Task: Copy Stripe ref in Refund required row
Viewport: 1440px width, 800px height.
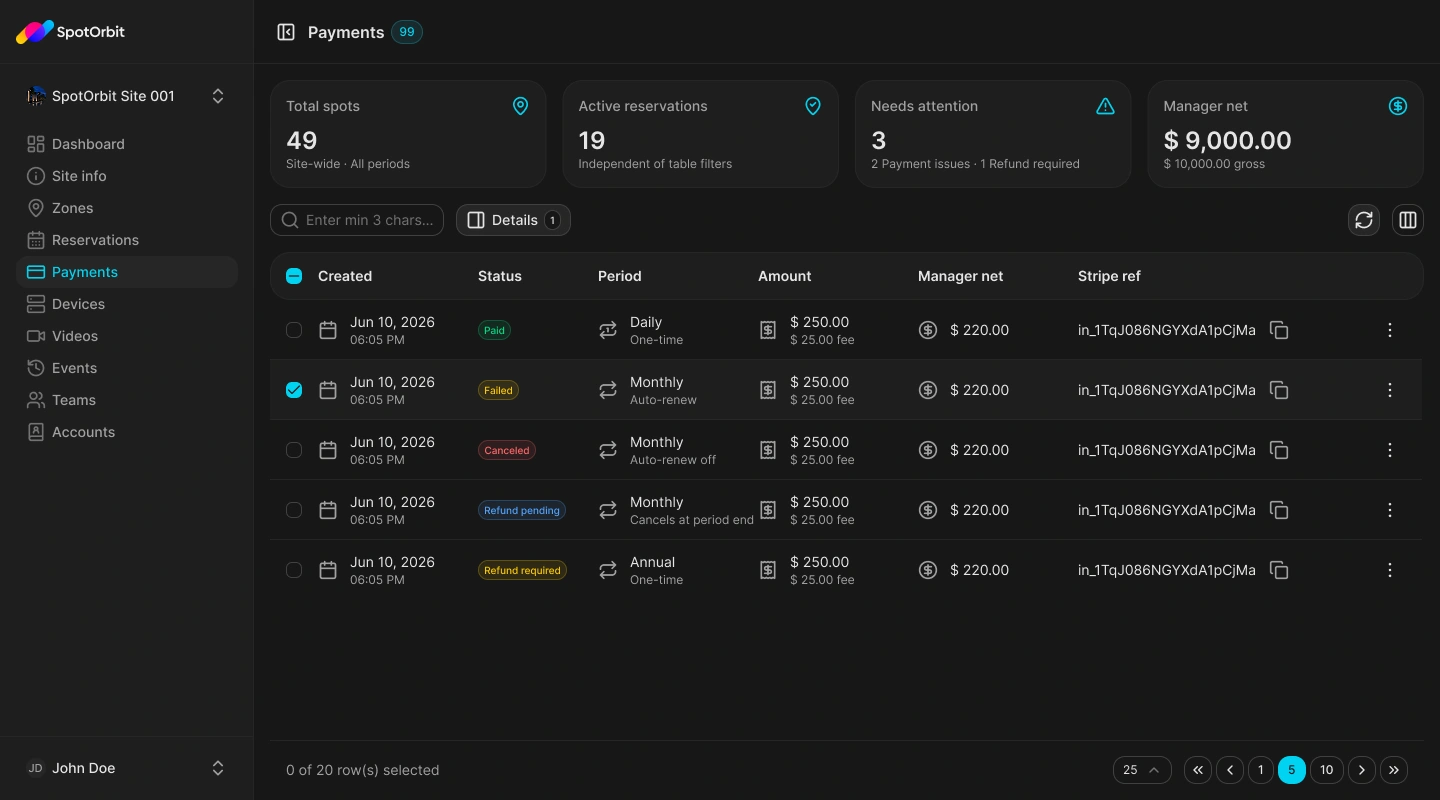Action: pos(1279,570)
